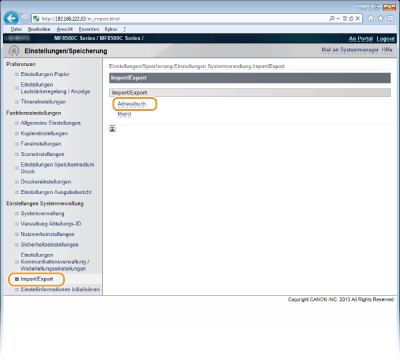Open Scaneinstellungen in sidebar
Image resolution: width=400 pixels, height=360 pixels.
point(42,154)
